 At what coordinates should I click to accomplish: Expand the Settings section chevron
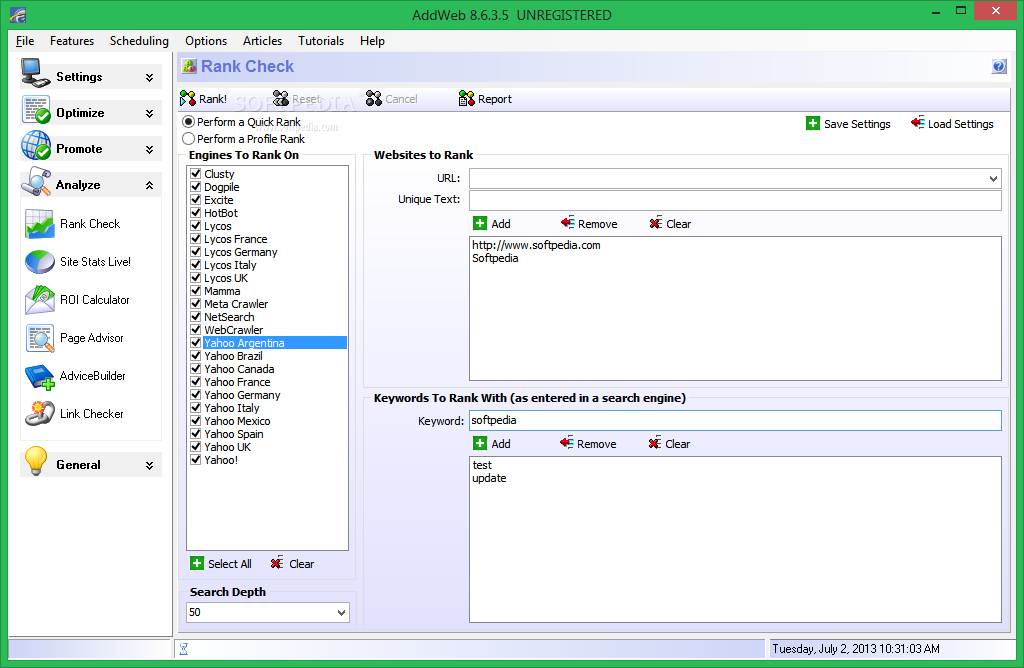pos(150,78)
